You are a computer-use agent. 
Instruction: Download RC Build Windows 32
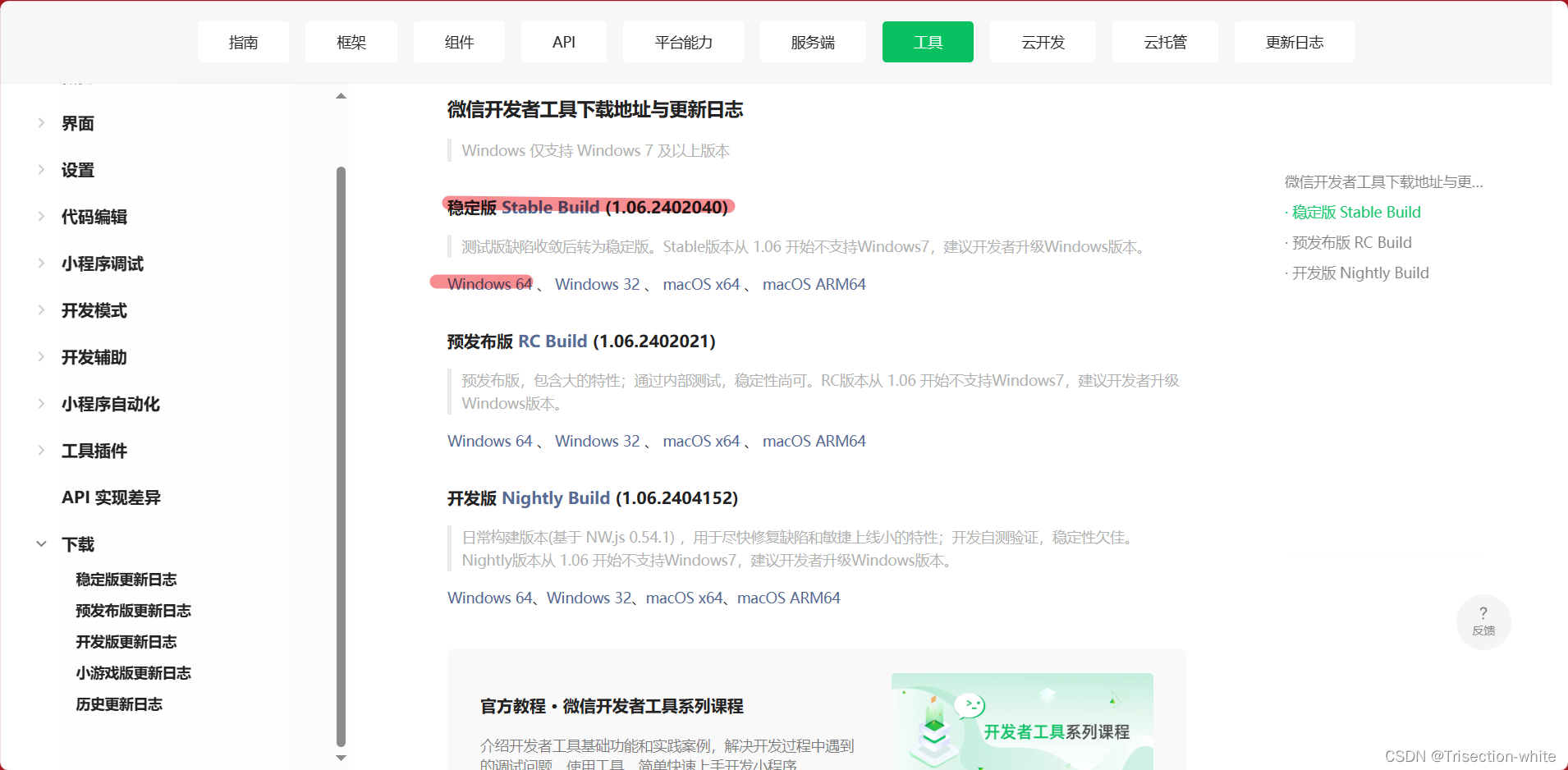click(x=597, y=441)
